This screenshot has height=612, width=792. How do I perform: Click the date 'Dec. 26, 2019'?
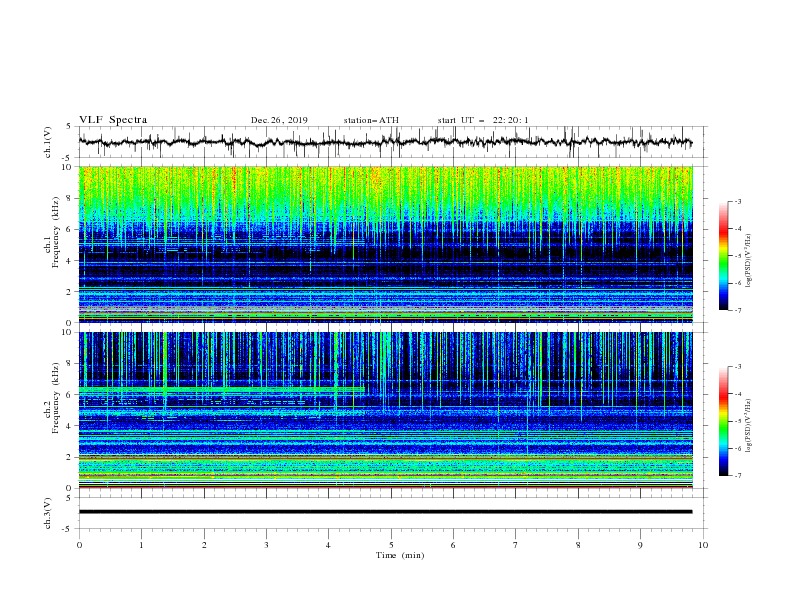[x=279, y=120]
